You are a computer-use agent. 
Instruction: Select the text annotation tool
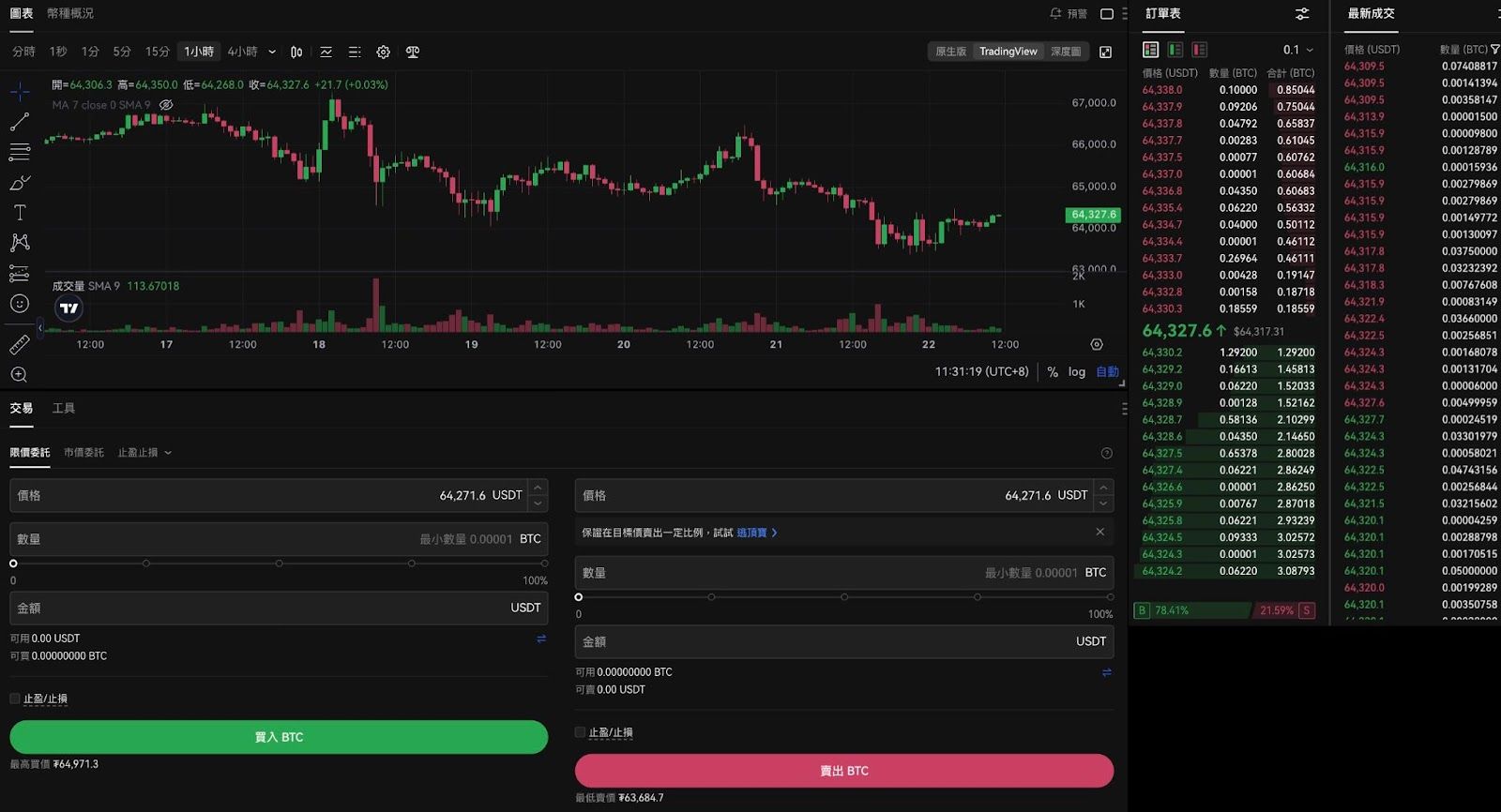20,213
